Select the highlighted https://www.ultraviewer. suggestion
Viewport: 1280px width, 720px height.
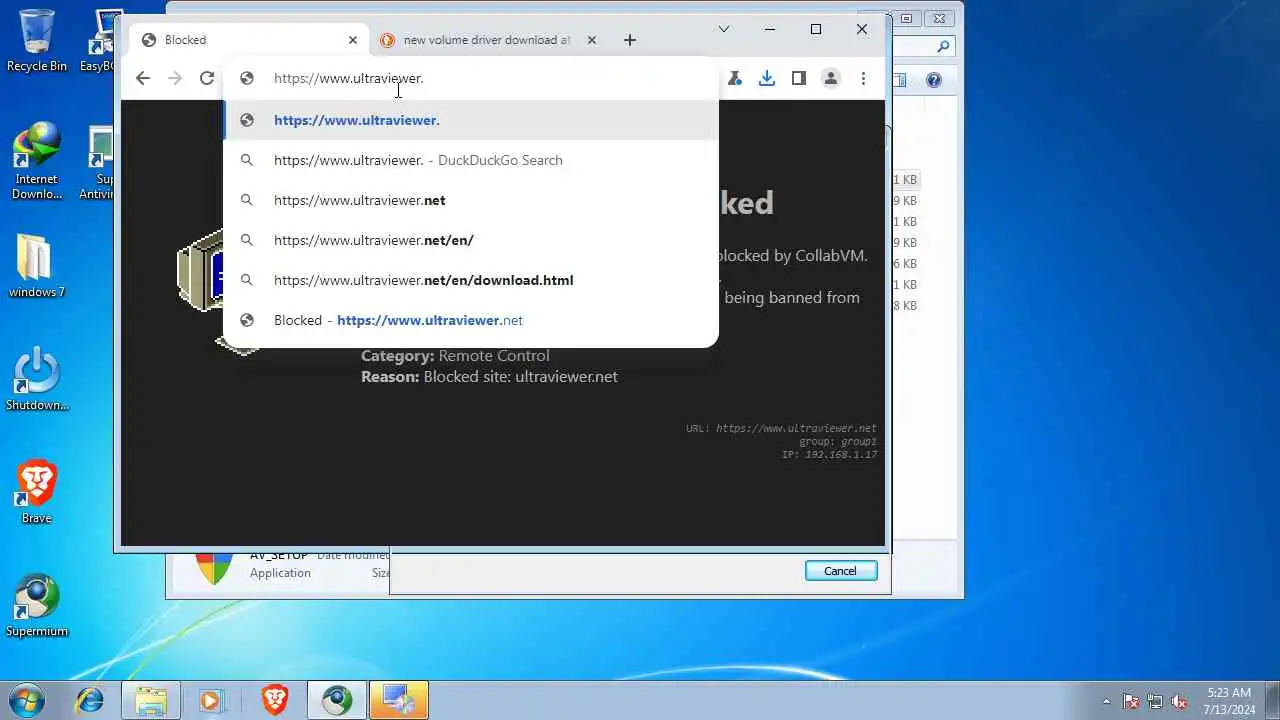coord(471,120)
